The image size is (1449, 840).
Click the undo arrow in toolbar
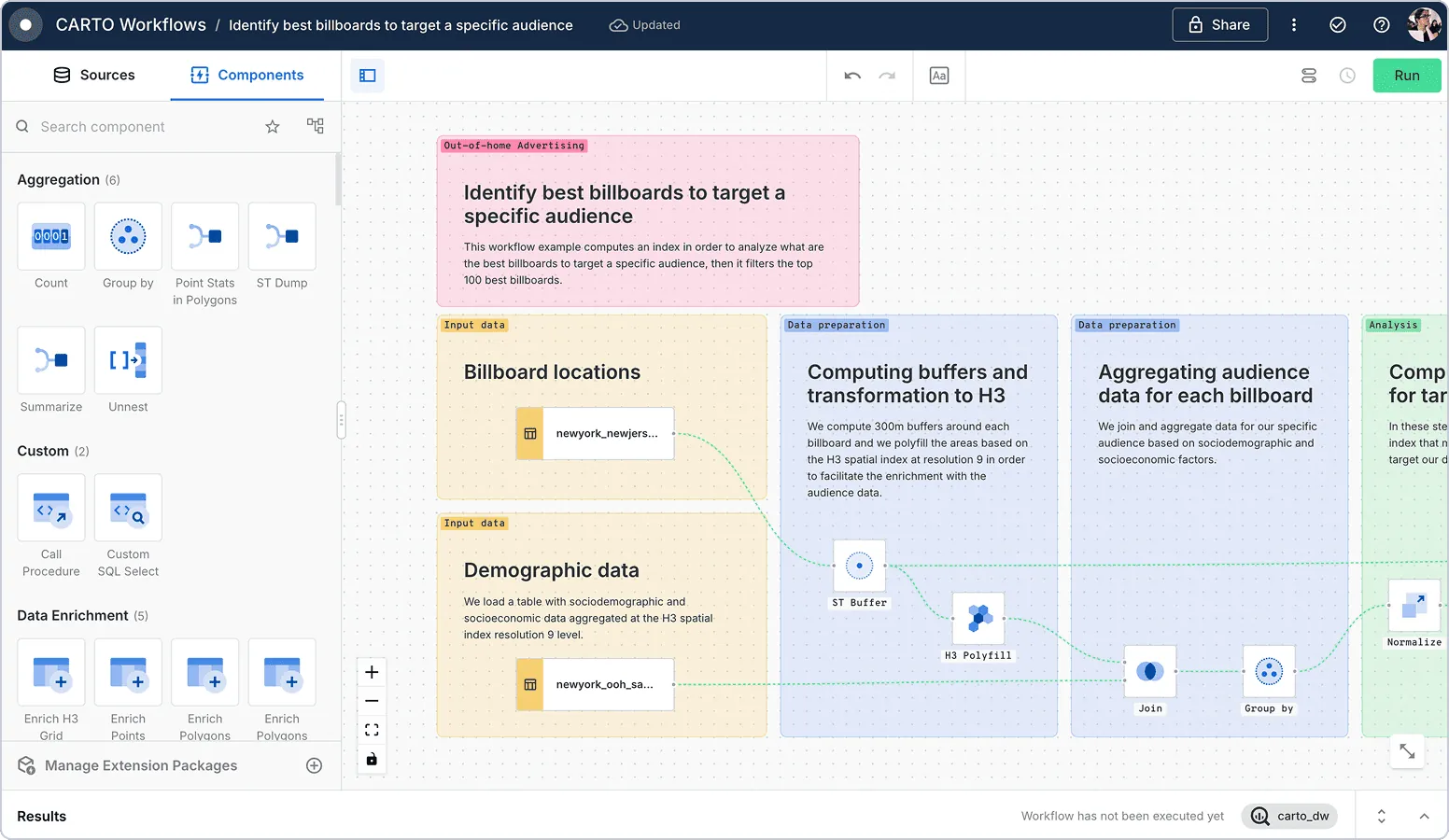pos(852,76)
